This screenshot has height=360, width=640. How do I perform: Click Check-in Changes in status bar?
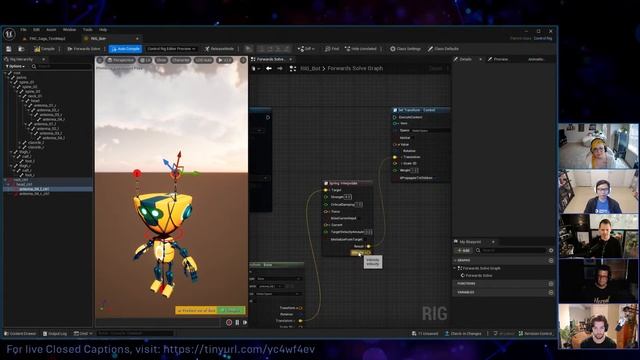[x=463, y=333]
